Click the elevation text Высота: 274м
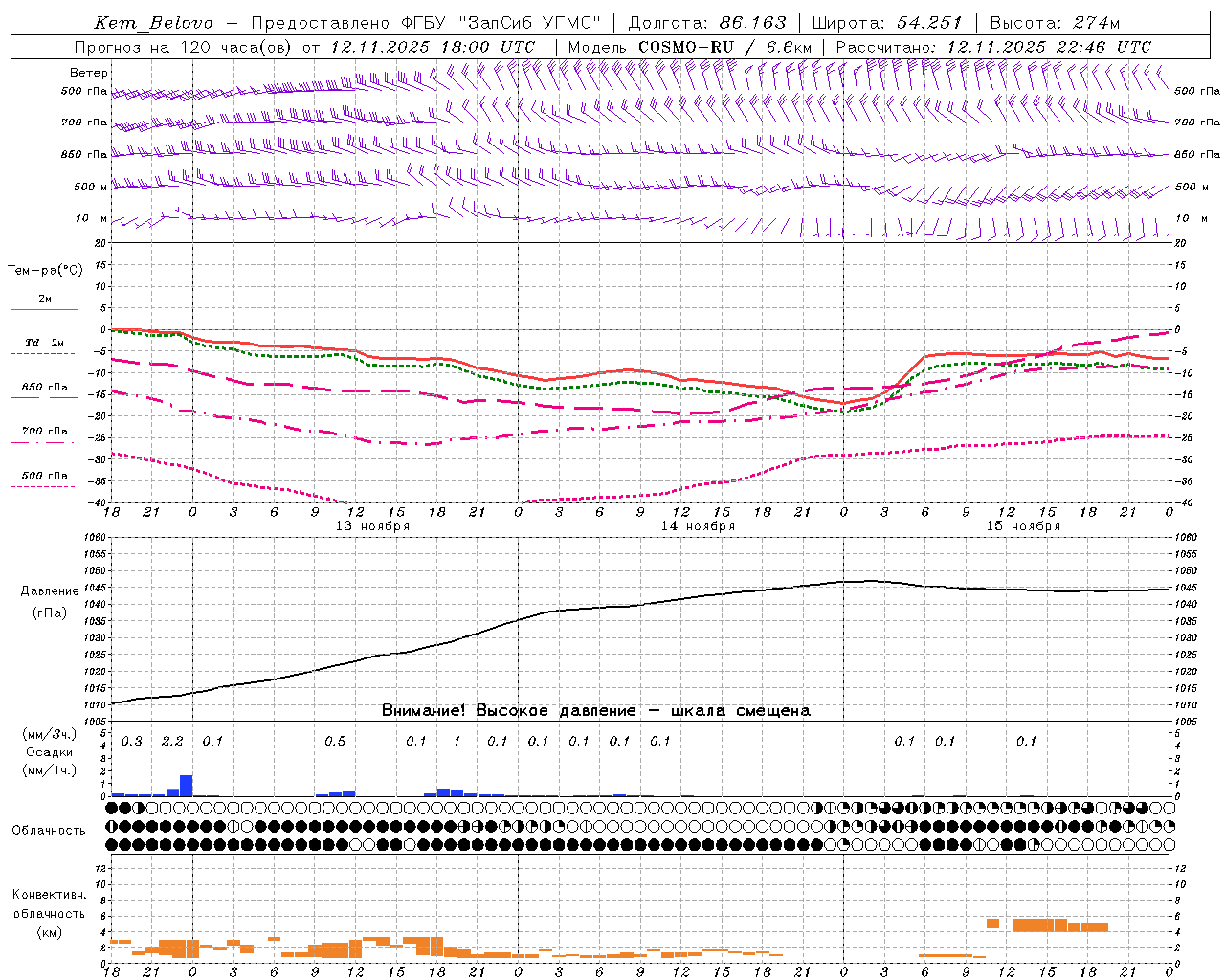The height and width of the screenshot is (980, 1225). point(1055,23)
